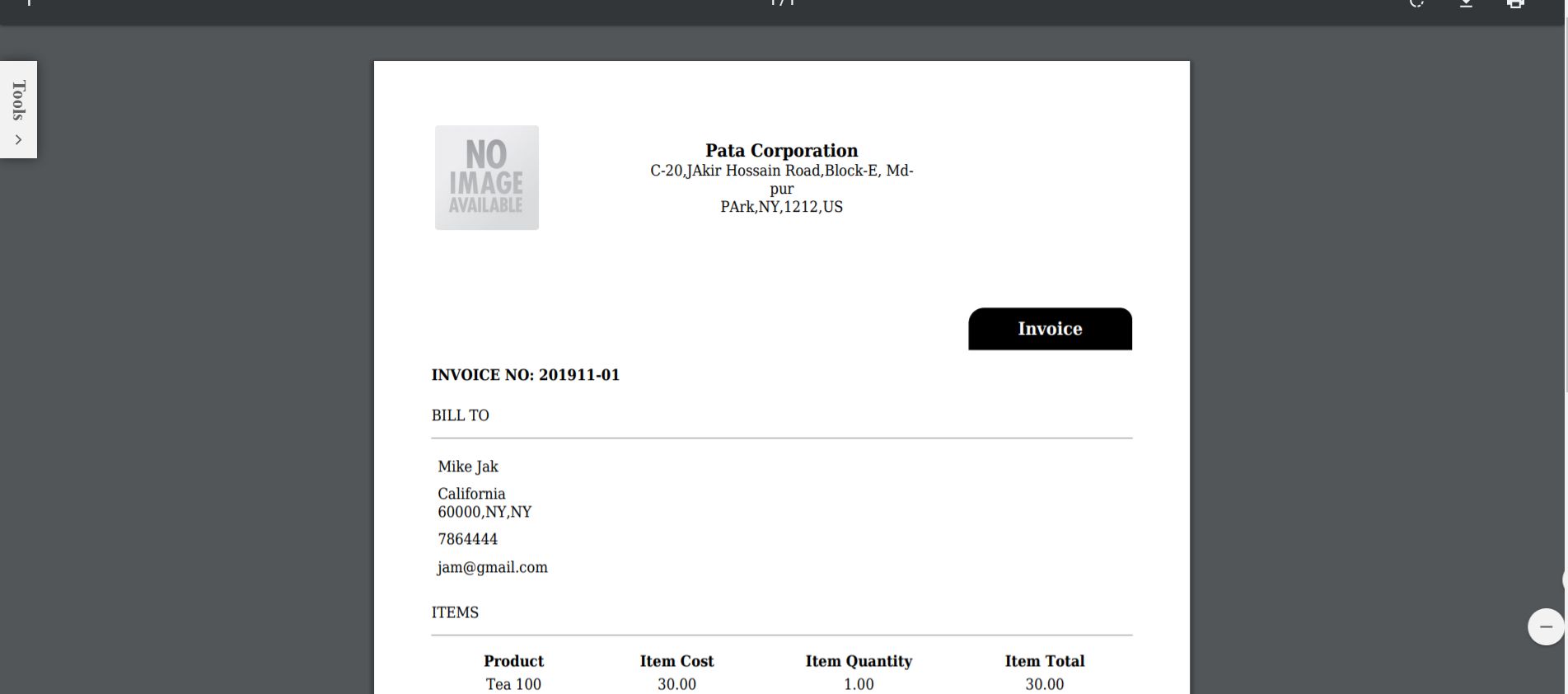Click the customer name Mike Jak
This screenshot has width=1568, height=694.
pos(468,467)
